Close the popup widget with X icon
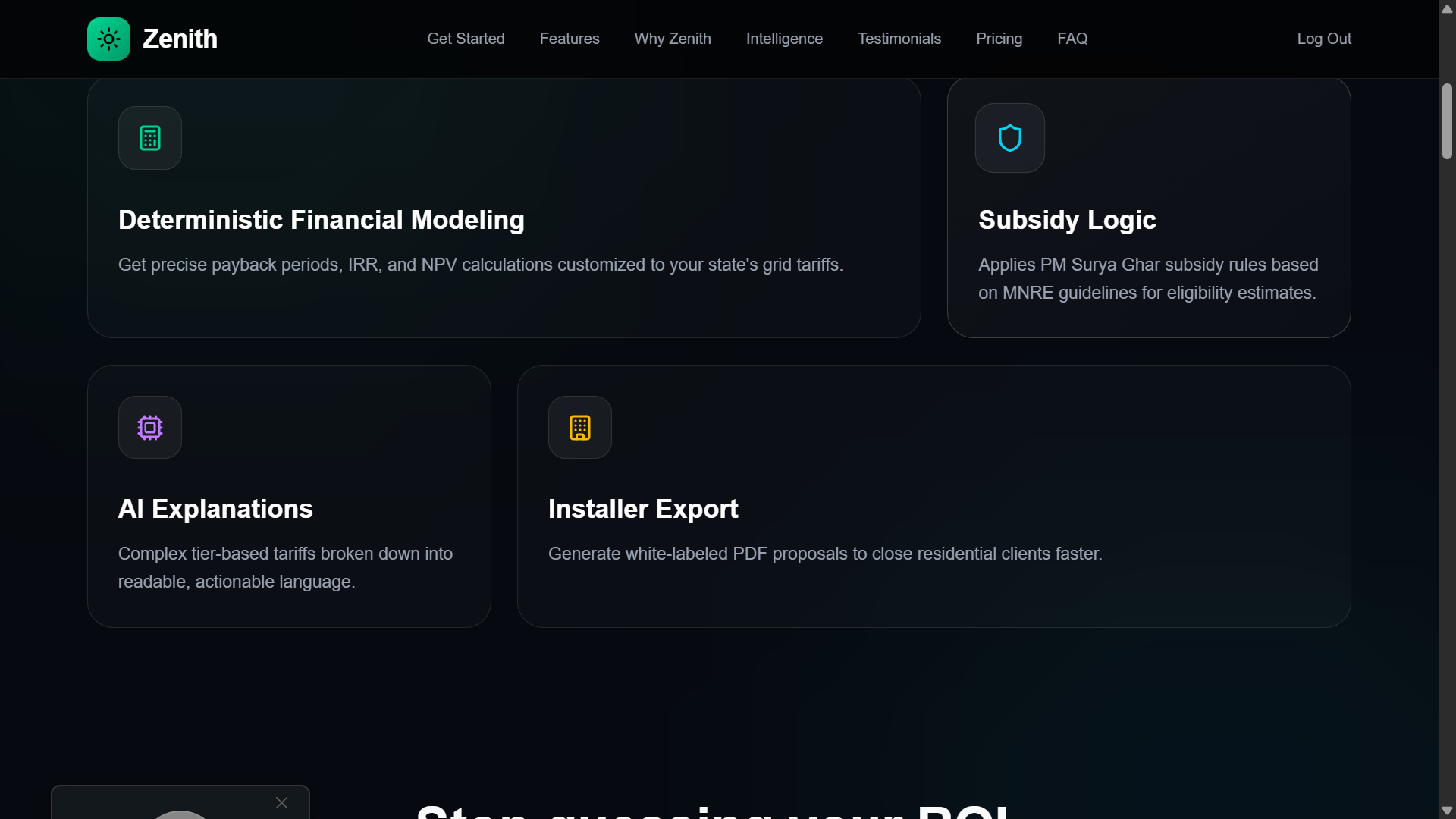This screenshot has width=1456, height=819. [x=281, y=802]
